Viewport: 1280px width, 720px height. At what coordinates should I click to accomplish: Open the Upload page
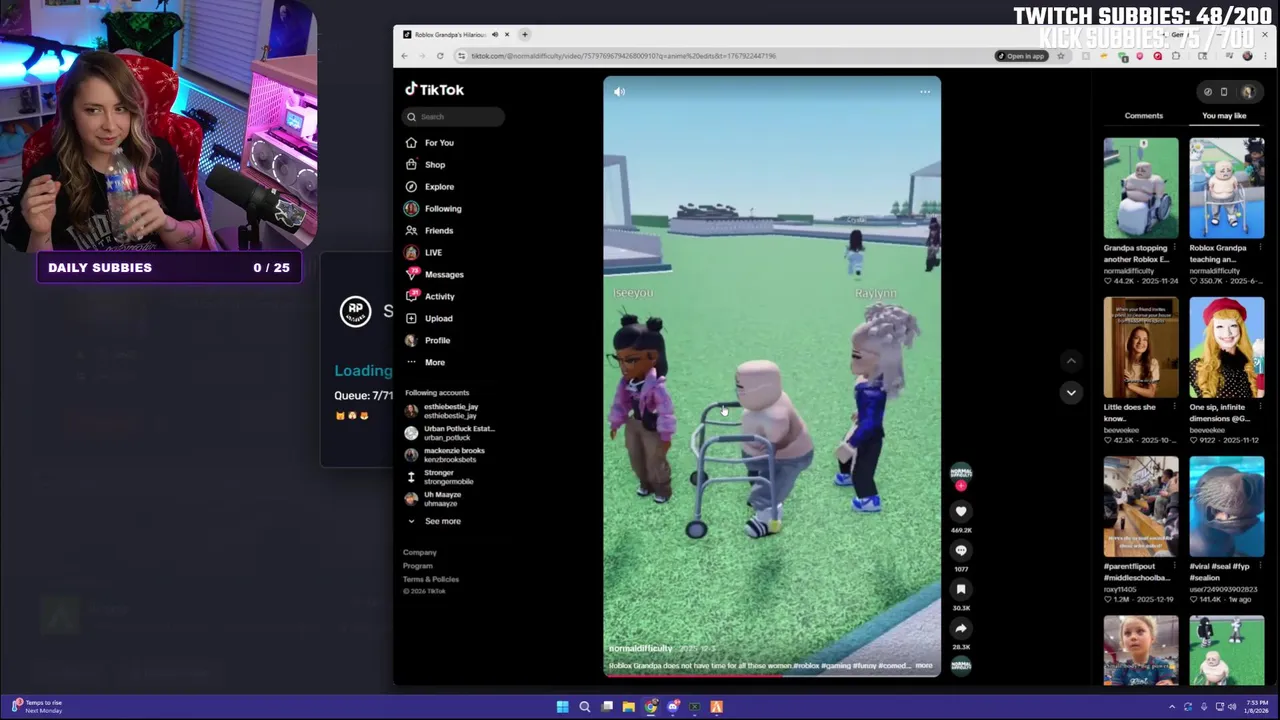coord(429,319)
